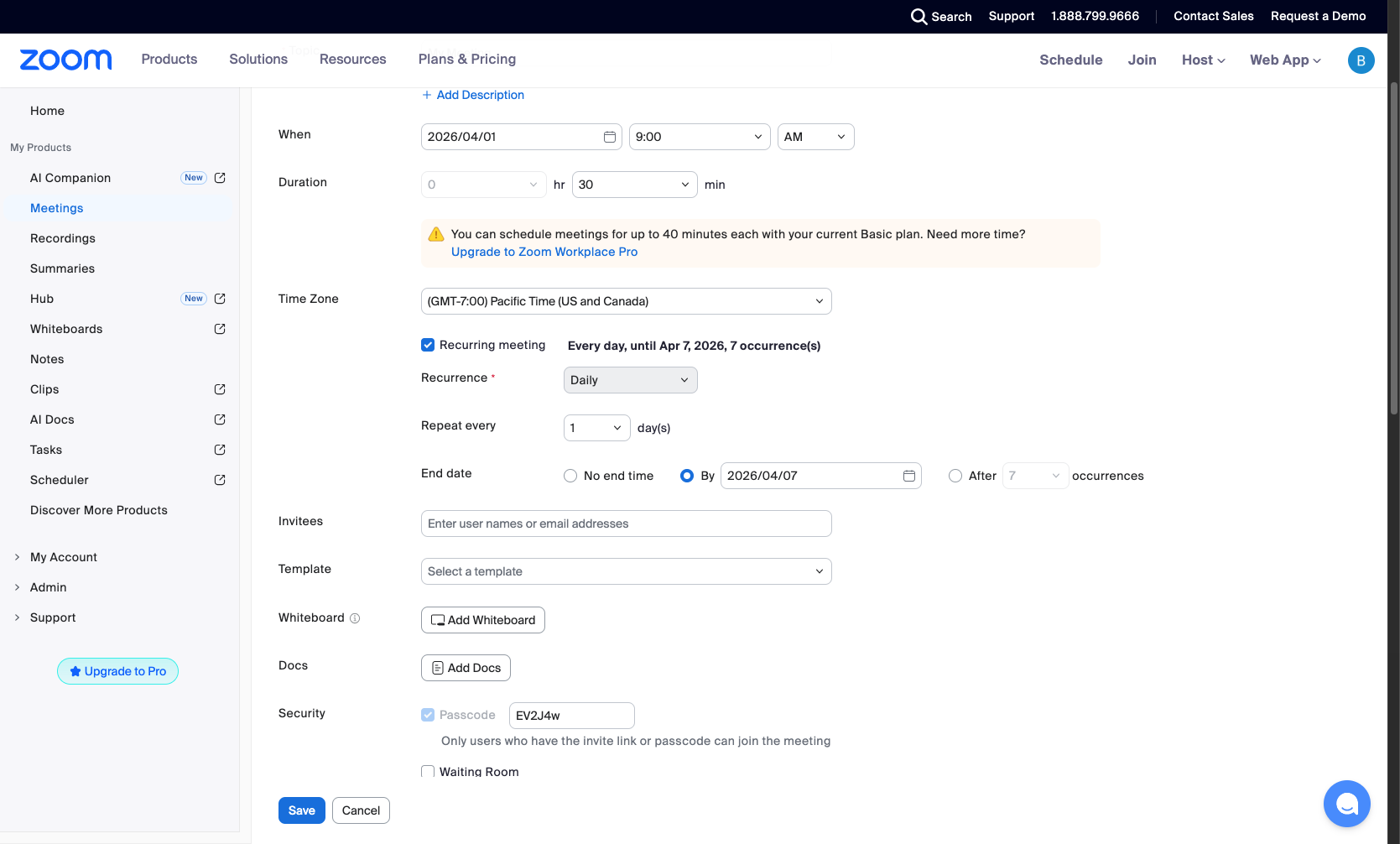This screenshot has height=844, width=1400.
Task: Click the New badge beside Hub
Action: tap(194, 299)
